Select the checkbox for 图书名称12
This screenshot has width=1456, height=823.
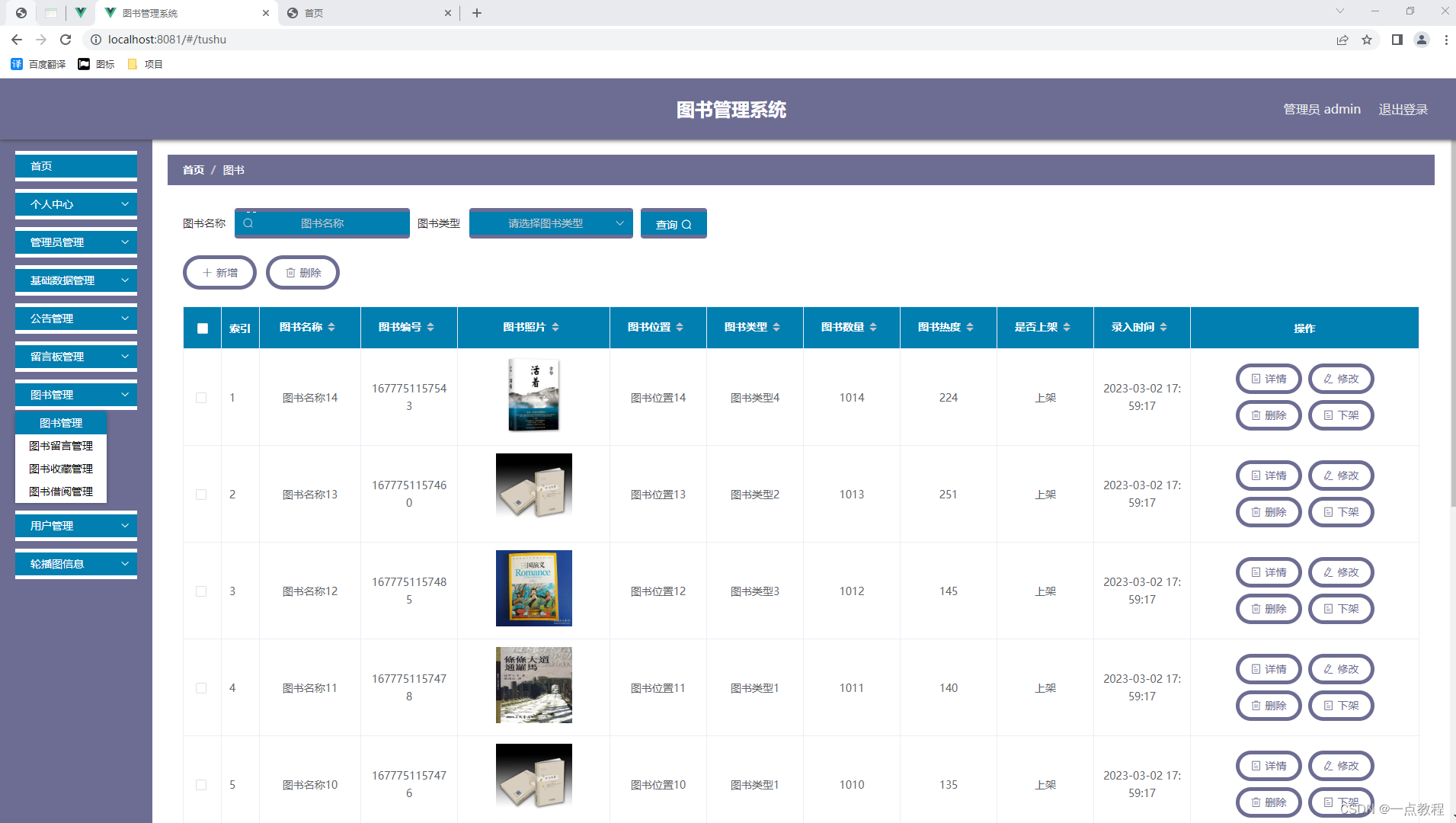(202, 591)
